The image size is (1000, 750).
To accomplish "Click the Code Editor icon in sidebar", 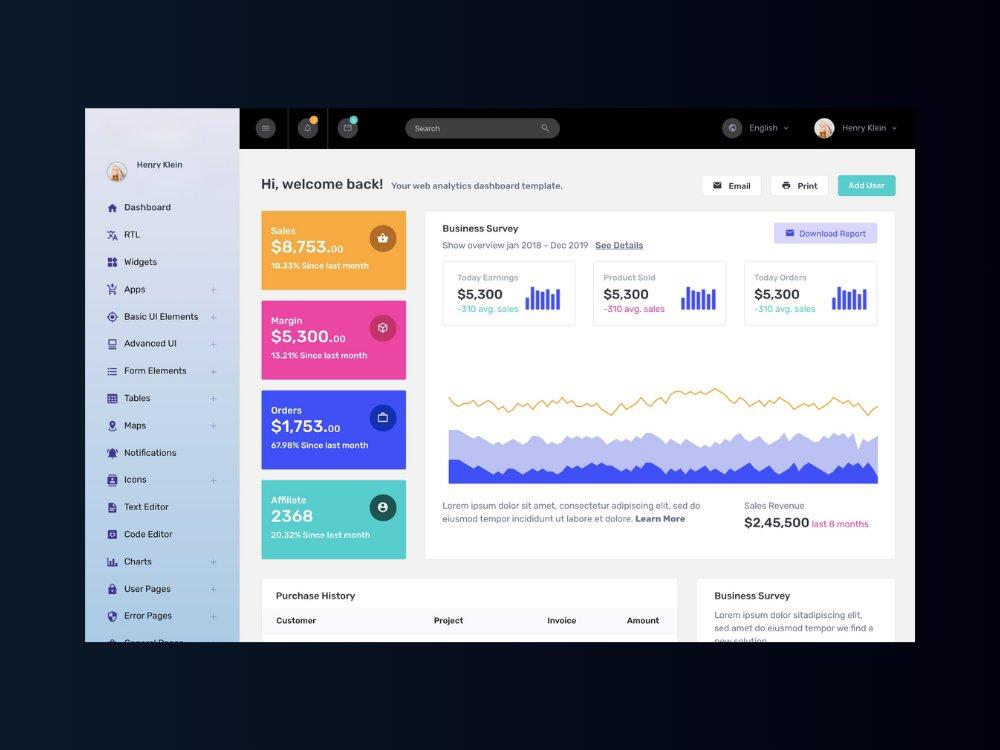I will [112, 534].
